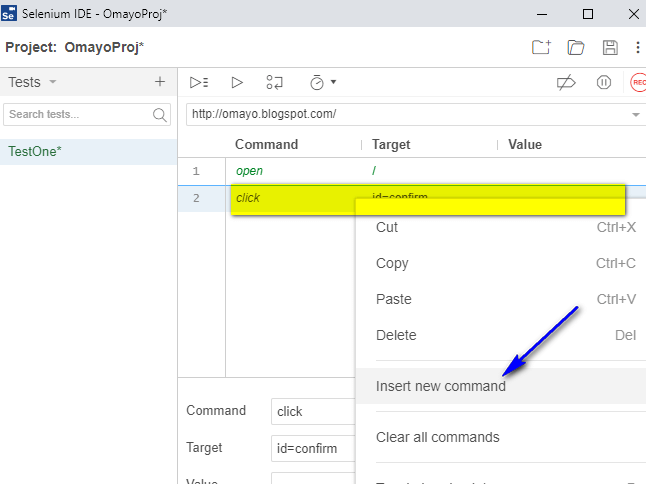This screenshot has width=646, height=484.
Task: Run the current test
Action: point(237,82)
